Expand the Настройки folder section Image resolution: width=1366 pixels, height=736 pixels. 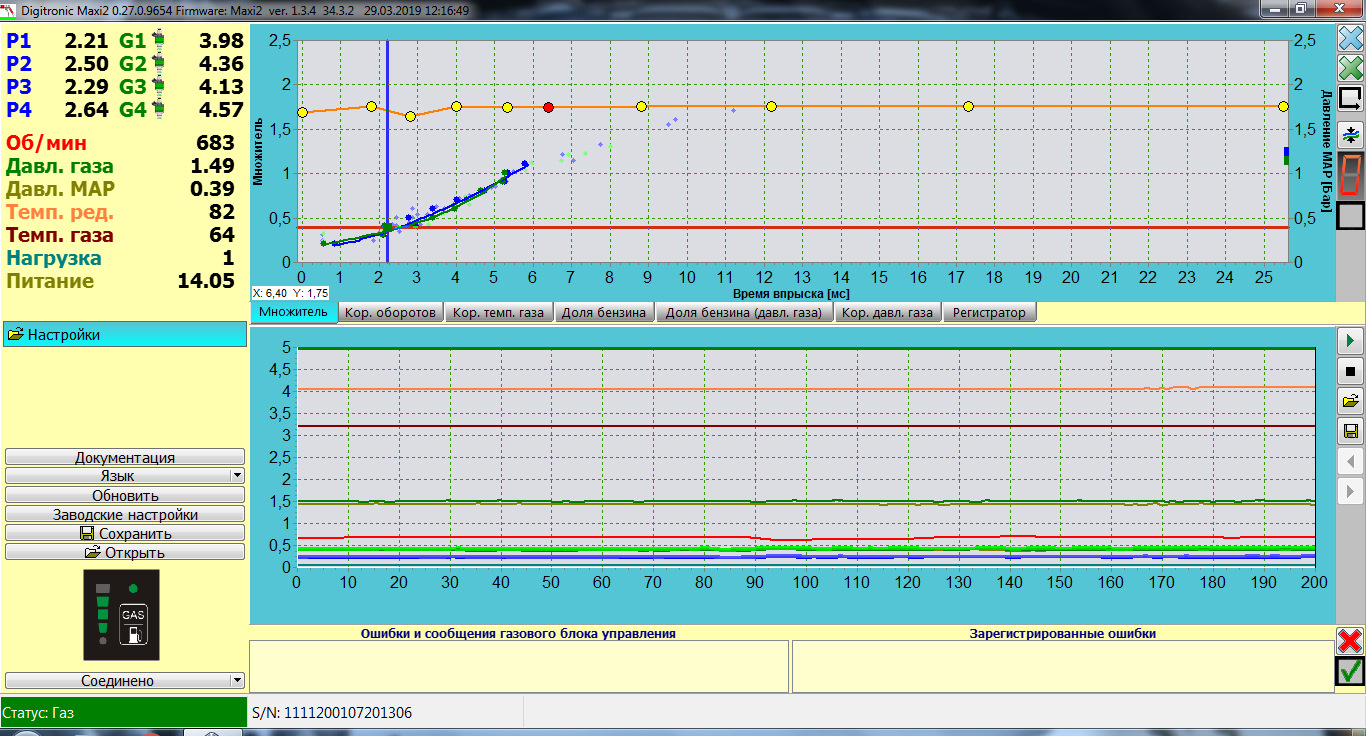125,335
